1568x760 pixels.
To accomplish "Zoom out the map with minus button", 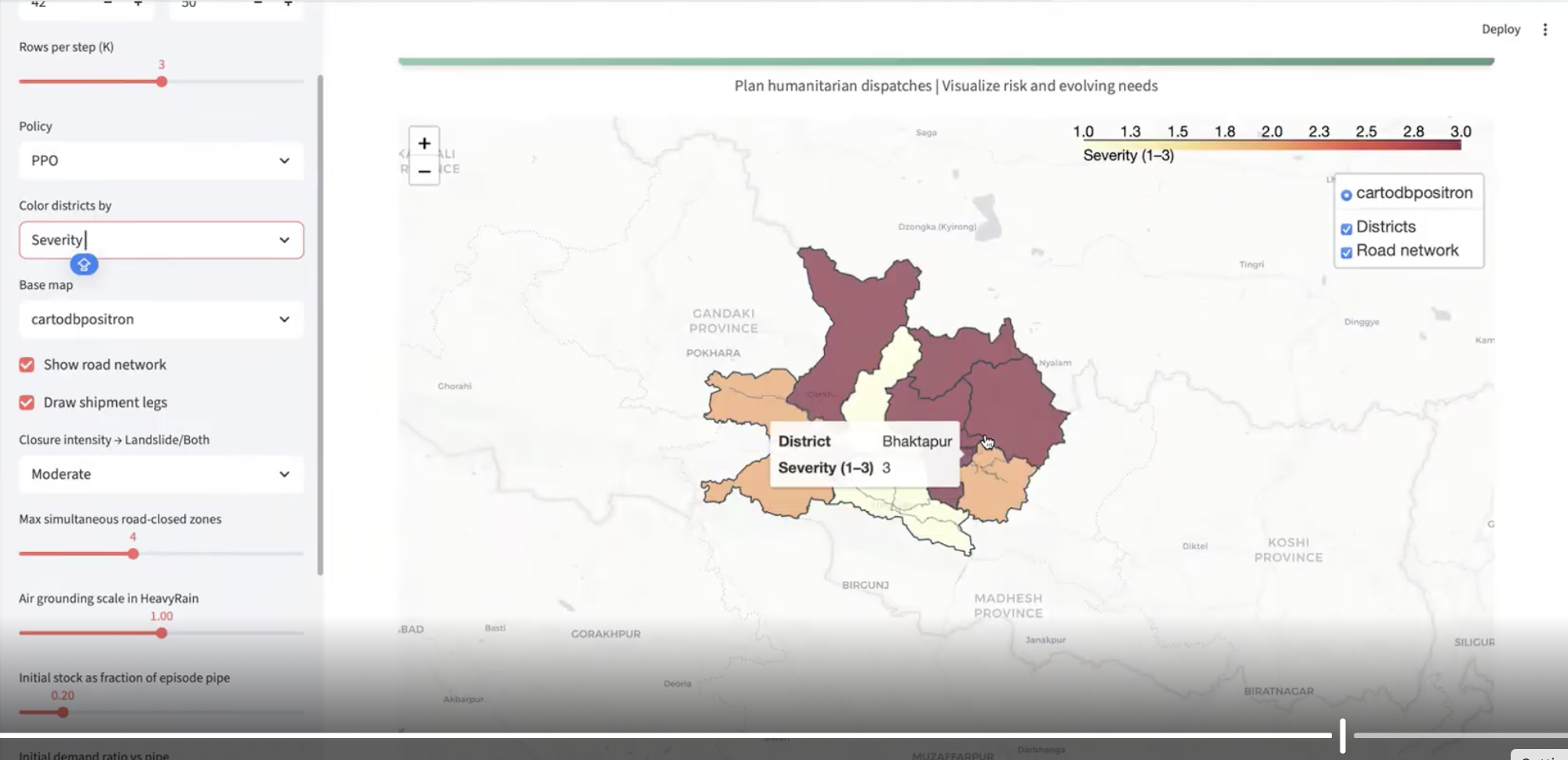I will tap(424, 171).
